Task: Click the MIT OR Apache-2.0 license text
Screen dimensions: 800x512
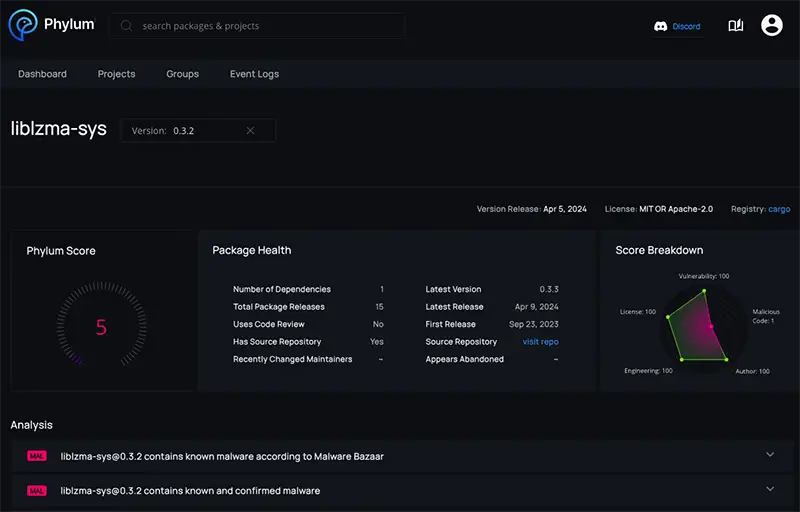Action: (x=676, y=209)
